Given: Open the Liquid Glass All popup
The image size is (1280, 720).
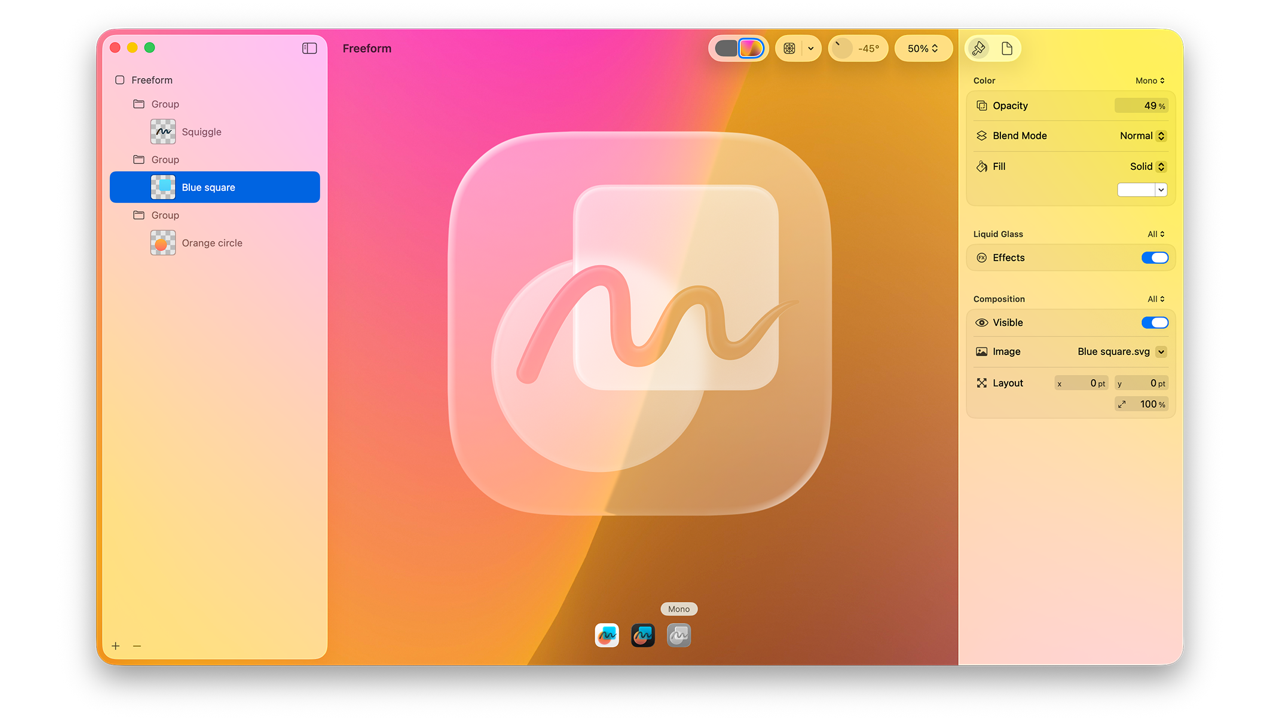Looking at the screenshot, I should [x=1156, y=234].
